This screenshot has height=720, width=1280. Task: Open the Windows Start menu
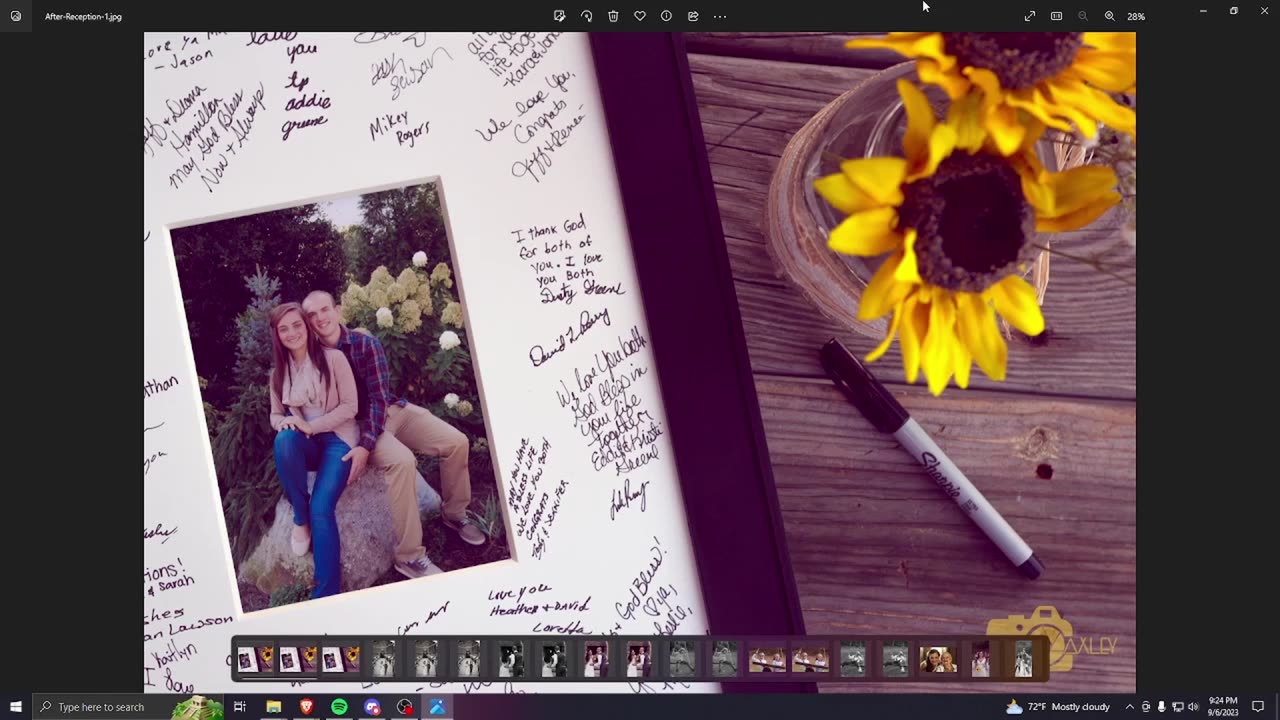tap(16, 707)
